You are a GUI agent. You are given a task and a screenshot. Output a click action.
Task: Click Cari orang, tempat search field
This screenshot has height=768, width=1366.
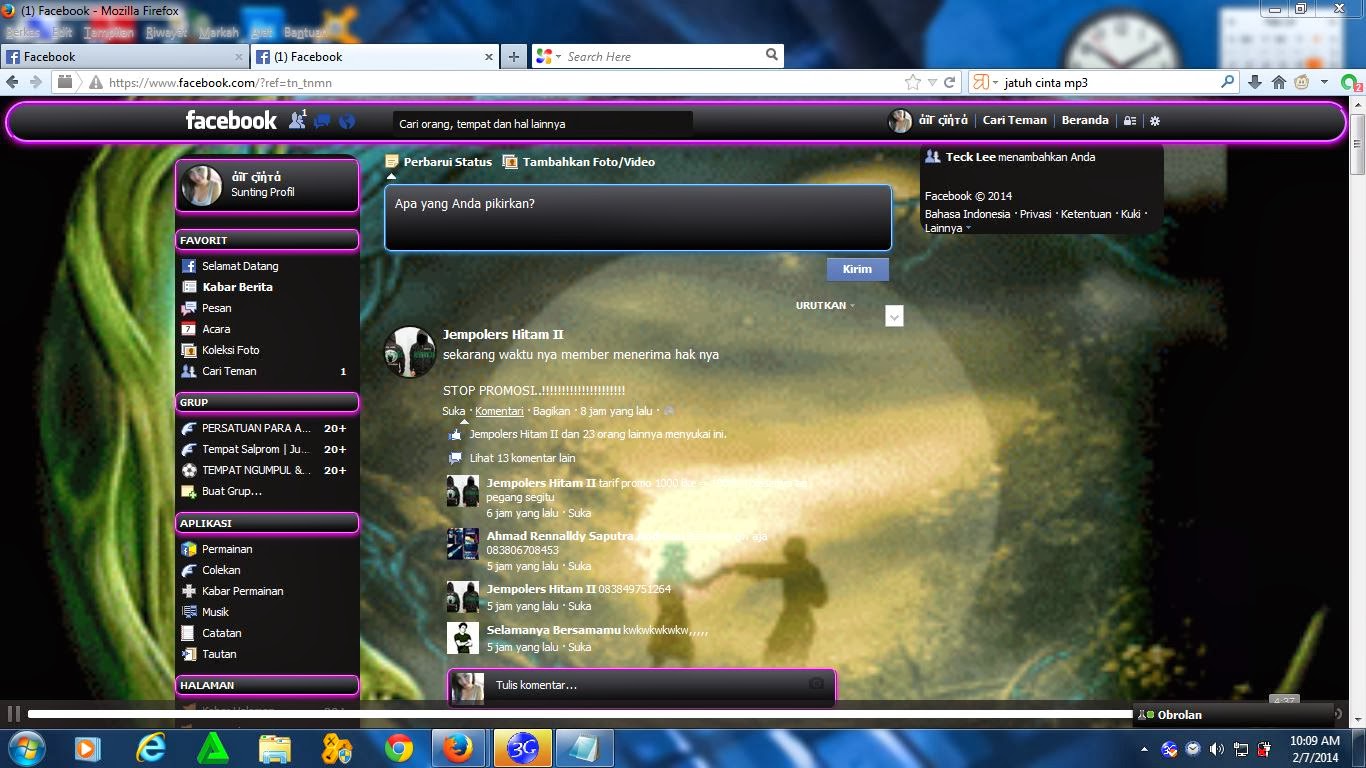coord(543,124)
